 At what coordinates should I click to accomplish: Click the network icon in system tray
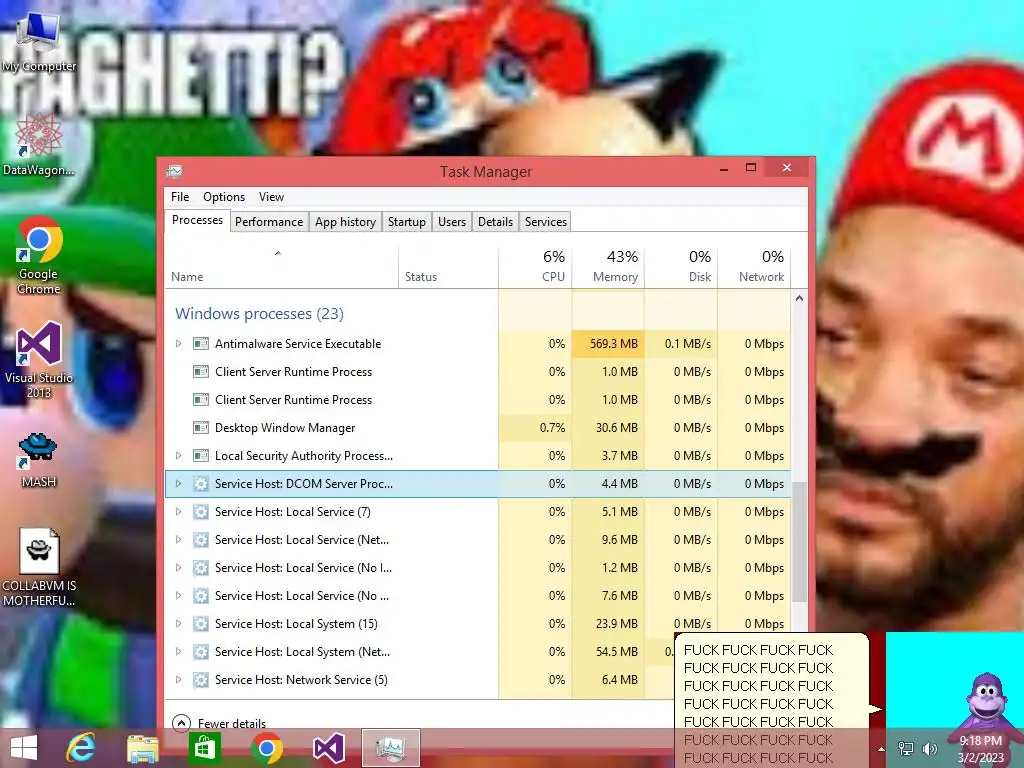[906, 749]
